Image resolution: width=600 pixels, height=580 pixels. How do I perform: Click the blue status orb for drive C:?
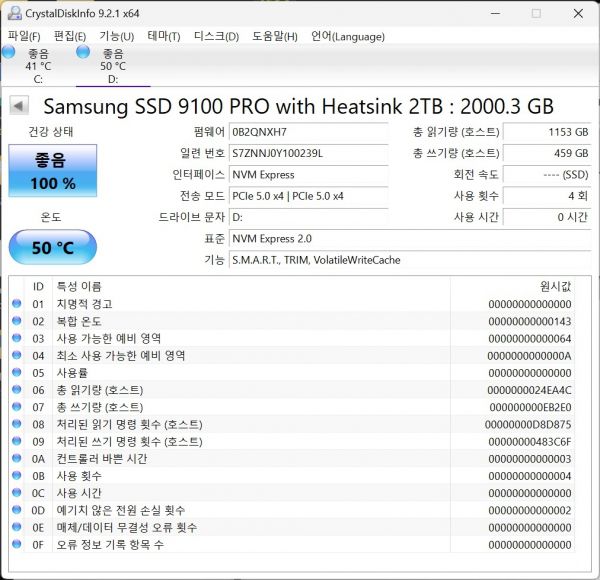[x=8, y=52]
